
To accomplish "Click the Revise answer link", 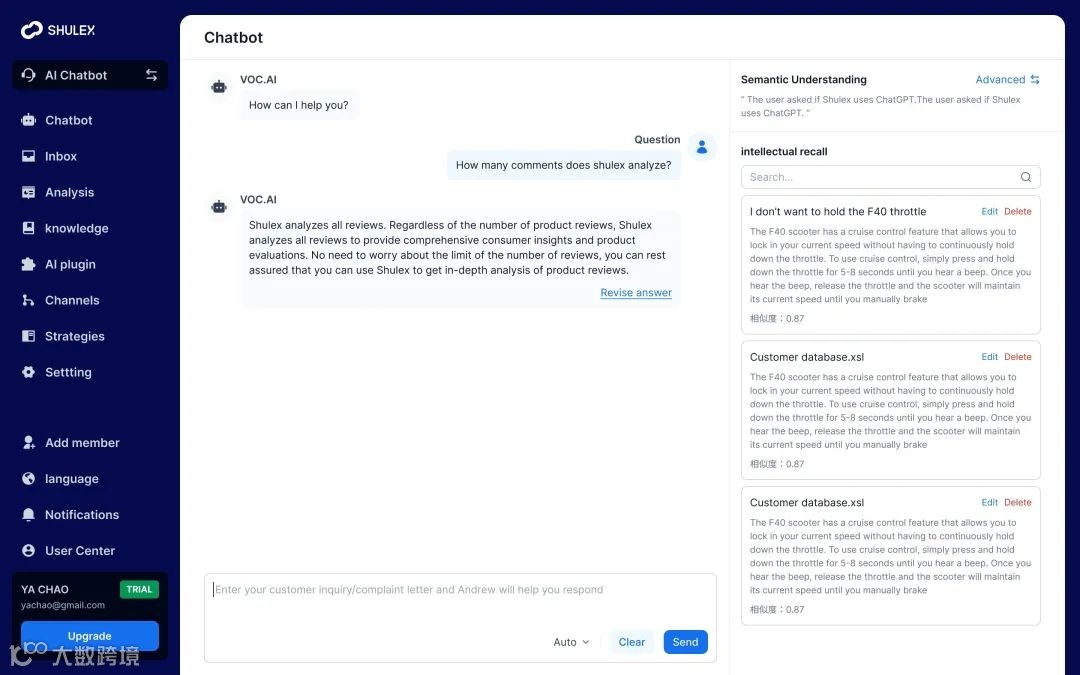I will pos(636,293).
